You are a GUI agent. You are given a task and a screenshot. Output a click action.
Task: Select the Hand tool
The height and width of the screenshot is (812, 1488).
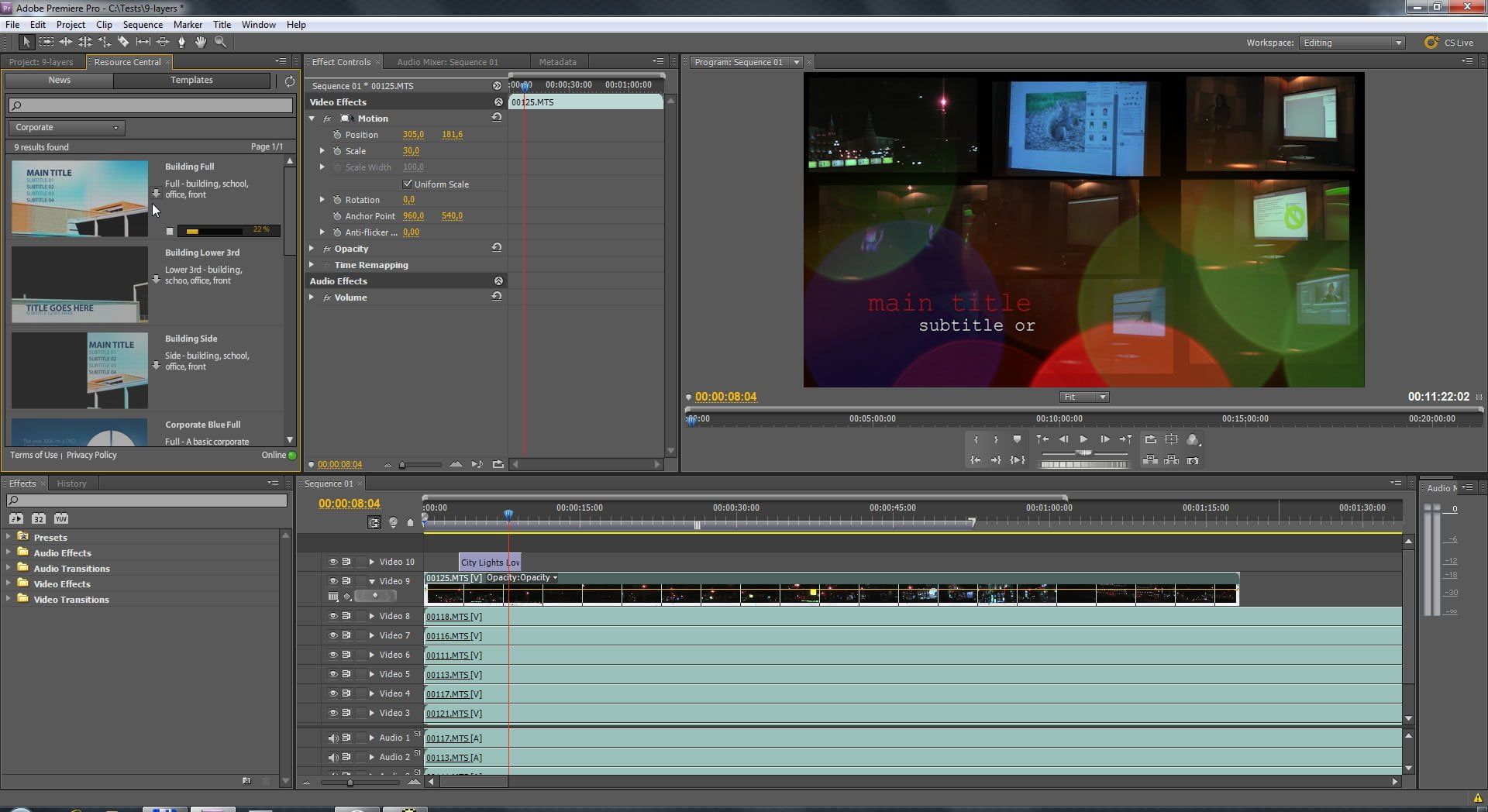tap(201, 42)
